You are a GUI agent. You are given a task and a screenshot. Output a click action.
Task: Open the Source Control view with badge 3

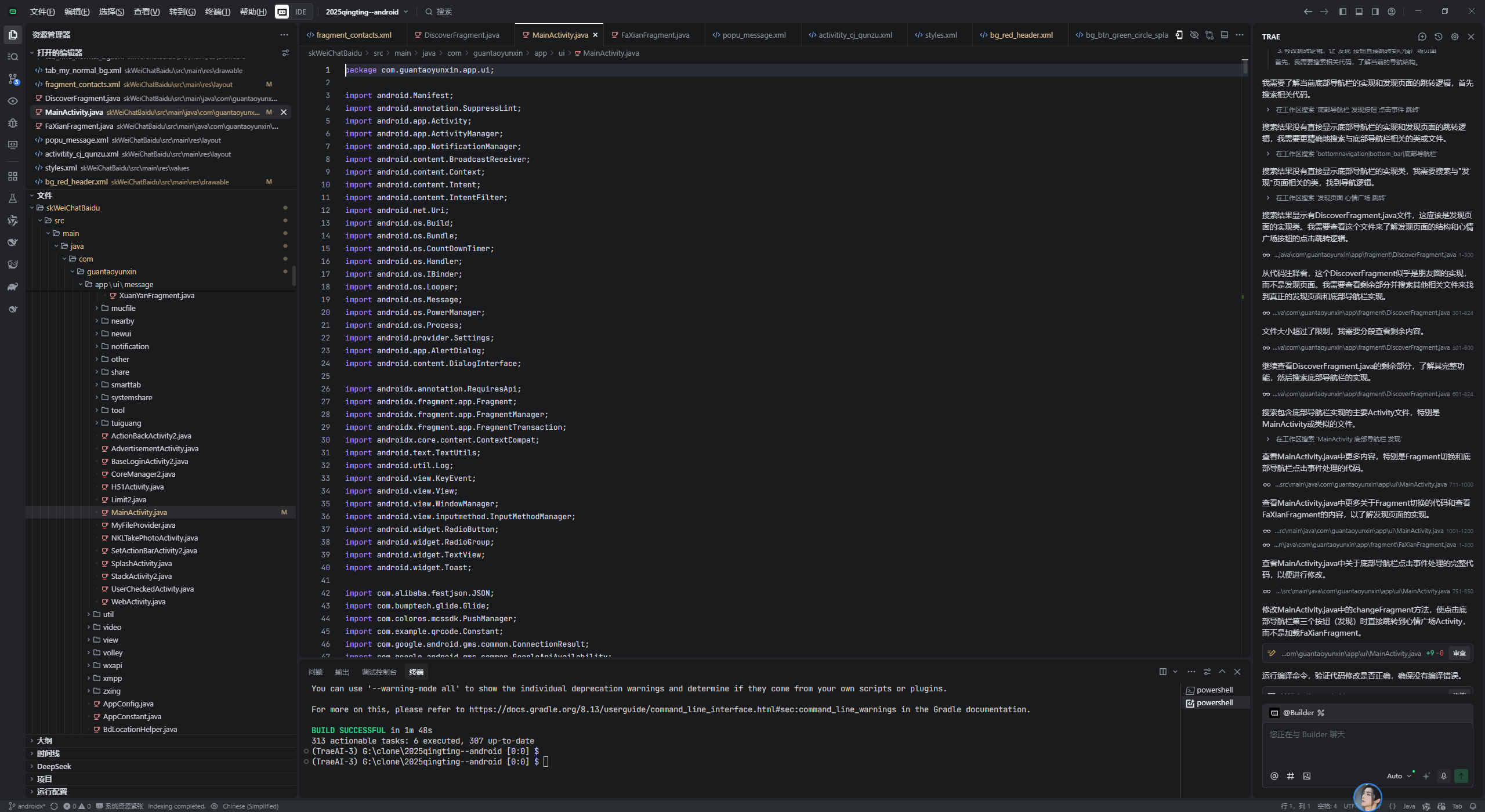tap(13, 79)
